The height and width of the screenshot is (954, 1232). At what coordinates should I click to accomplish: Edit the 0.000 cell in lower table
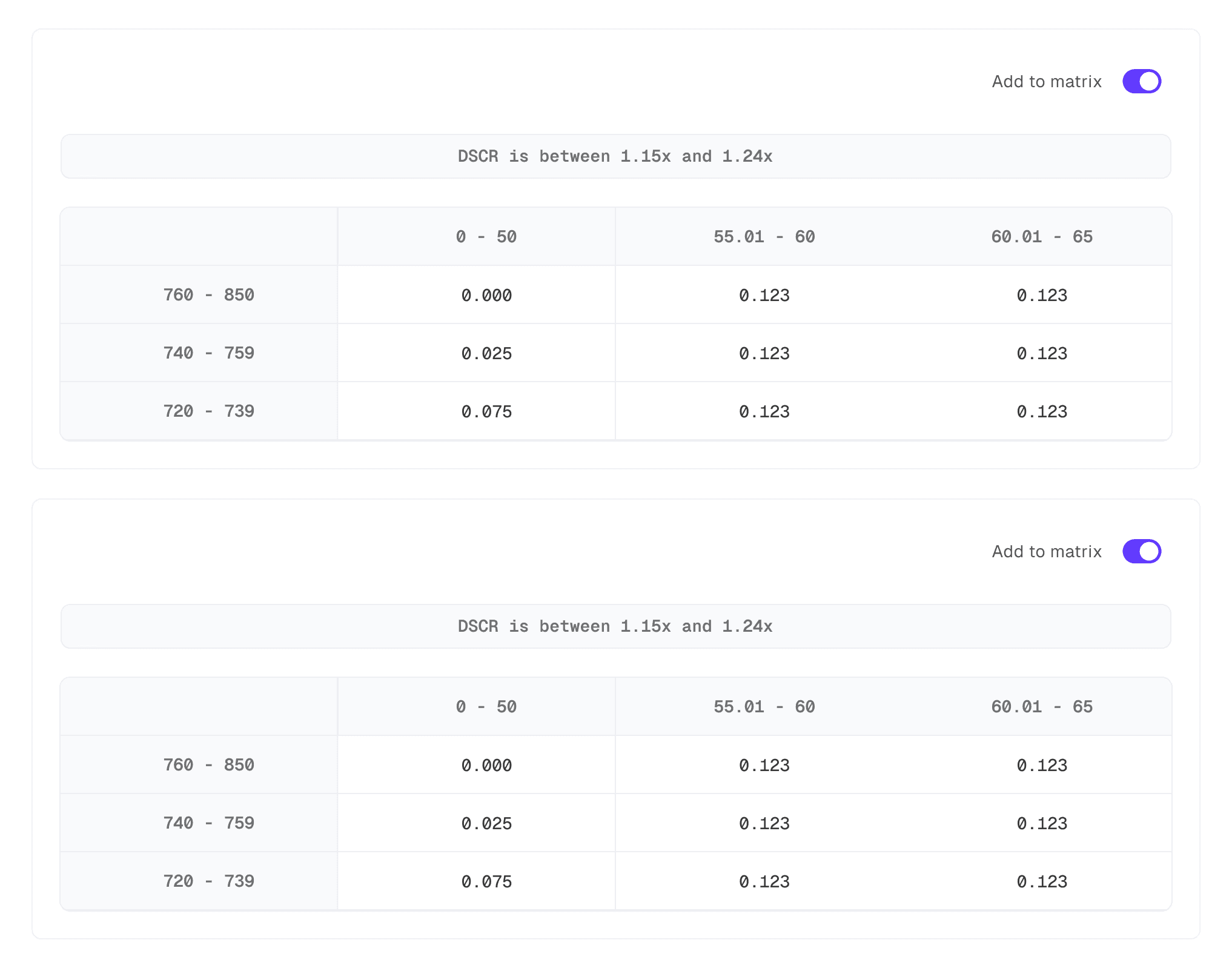point(476,765)
